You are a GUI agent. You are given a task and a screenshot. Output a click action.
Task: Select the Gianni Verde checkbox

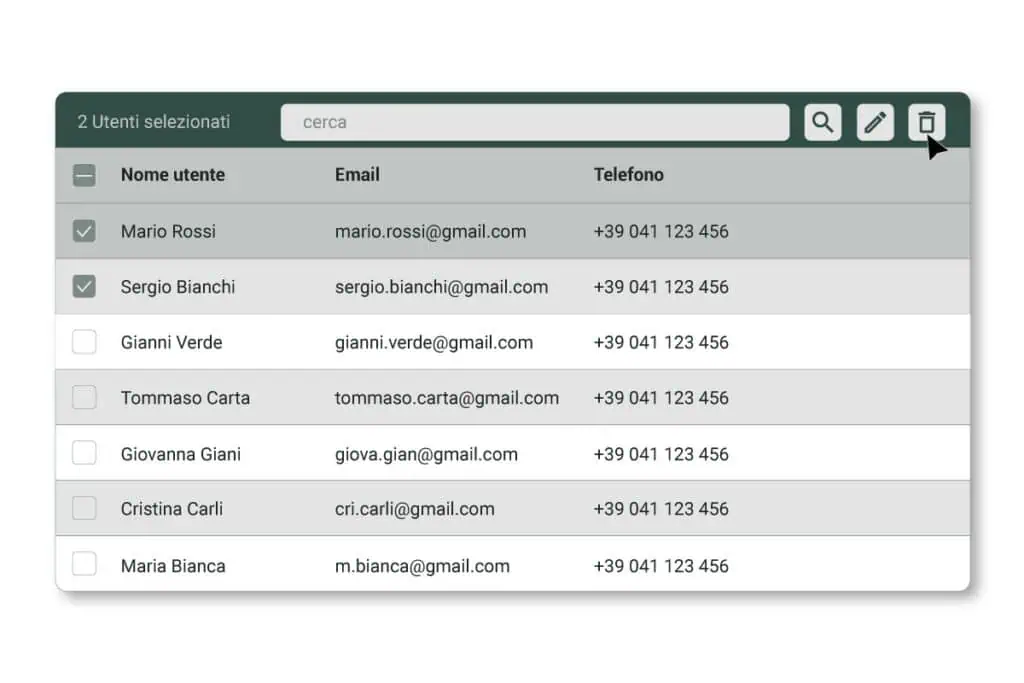(85, 342)
